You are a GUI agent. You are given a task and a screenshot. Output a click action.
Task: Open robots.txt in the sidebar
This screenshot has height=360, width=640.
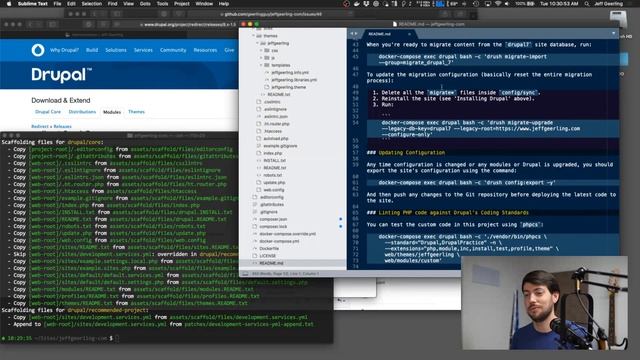[272, 176]
